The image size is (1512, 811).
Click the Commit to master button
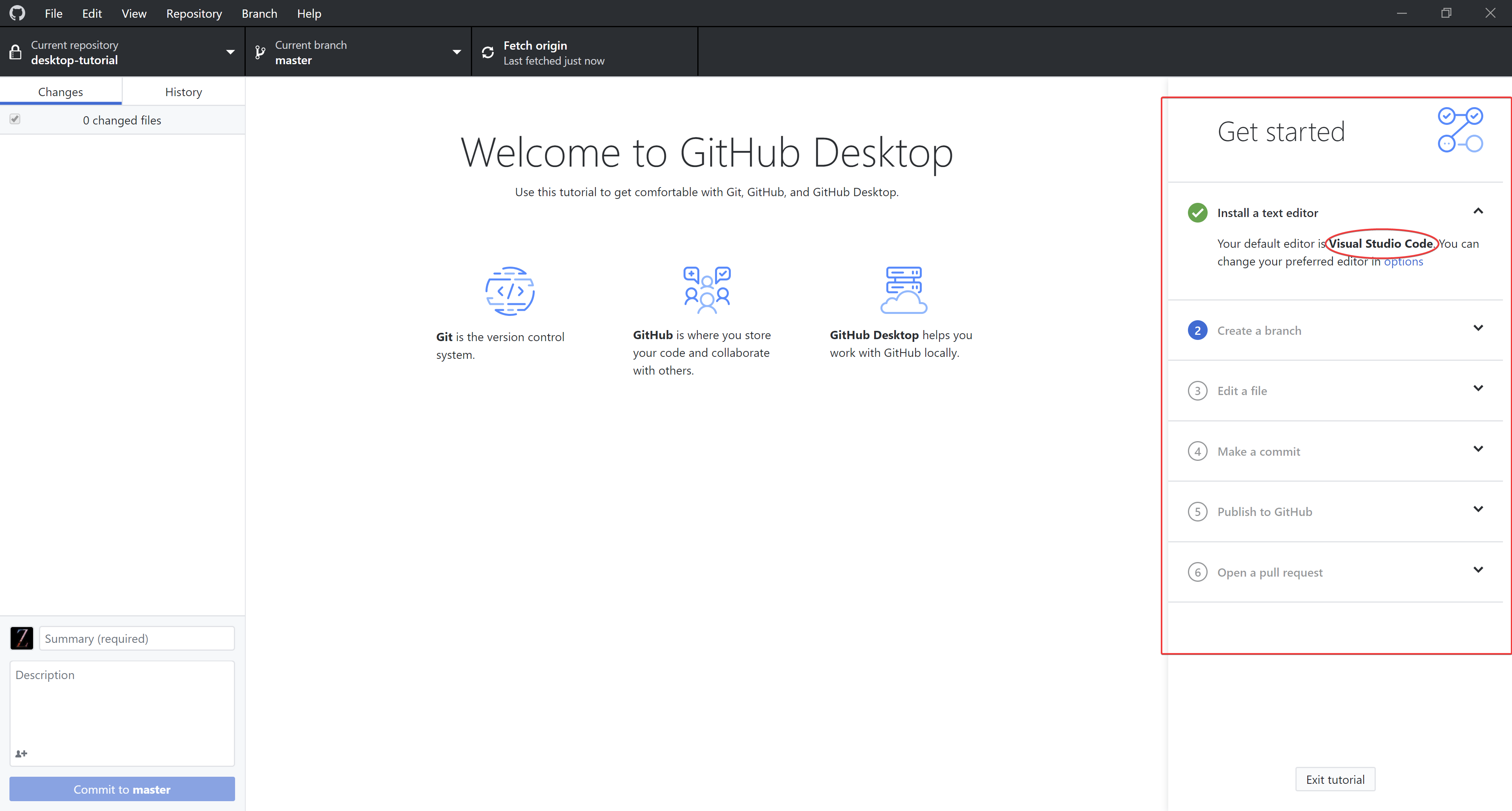[x=122, y=789]
